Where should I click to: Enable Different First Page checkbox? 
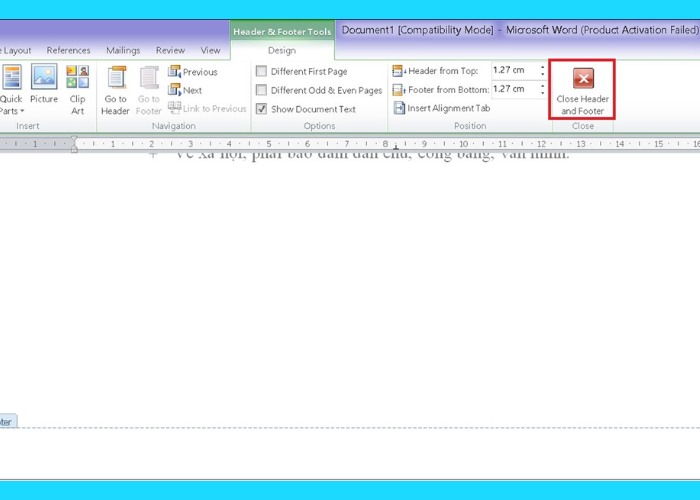(x=262, y=71)
